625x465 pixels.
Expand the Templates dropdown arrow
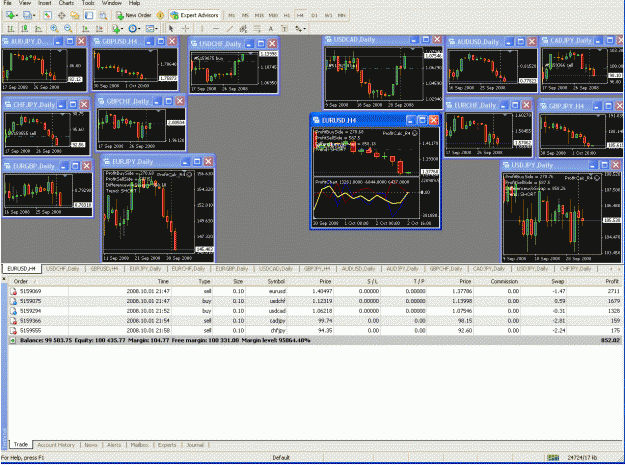(156, 29)
